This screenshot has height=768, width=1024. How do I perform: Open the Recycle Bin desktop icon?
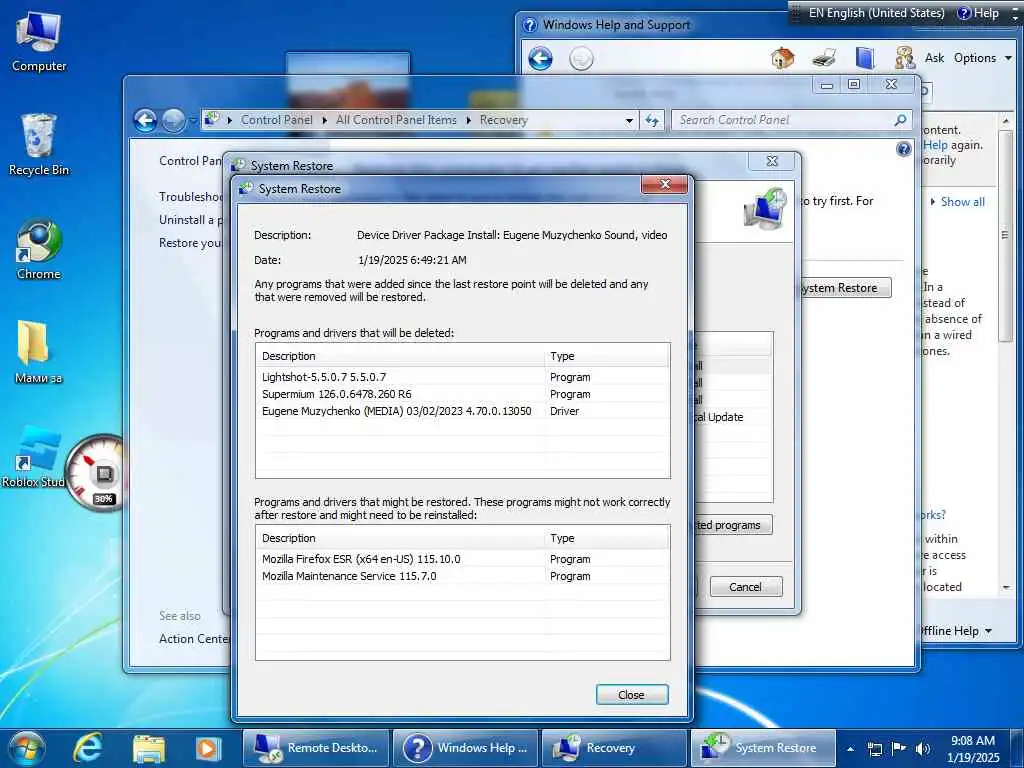39,145
